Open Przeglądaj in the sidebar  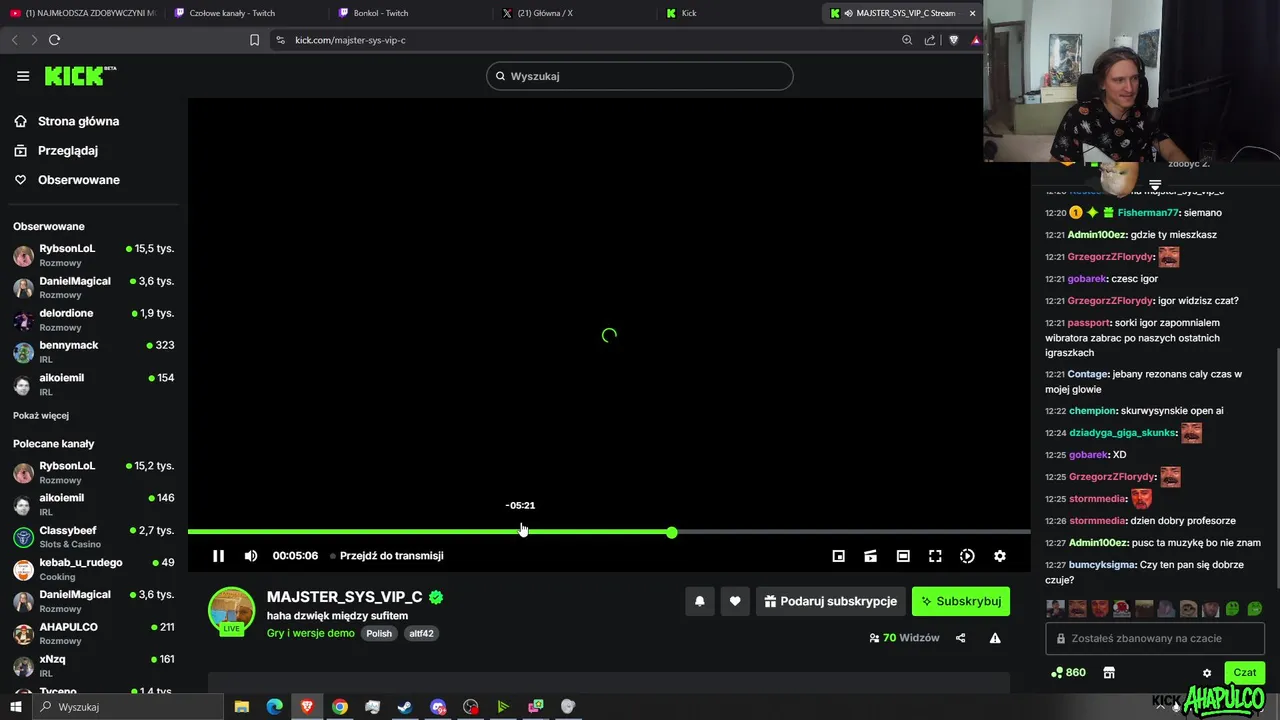pyautogui.click(x=67, y=150)
